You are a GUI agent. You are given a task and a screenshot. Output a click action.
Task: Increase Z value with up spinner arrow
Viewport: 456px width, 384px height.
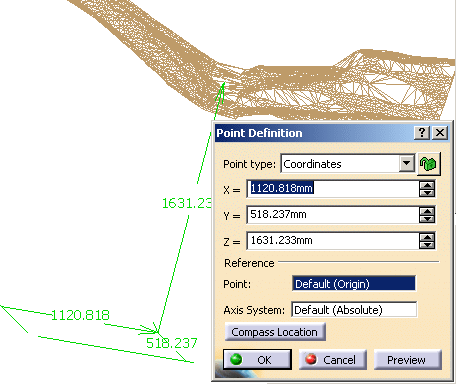pos(427,237)
